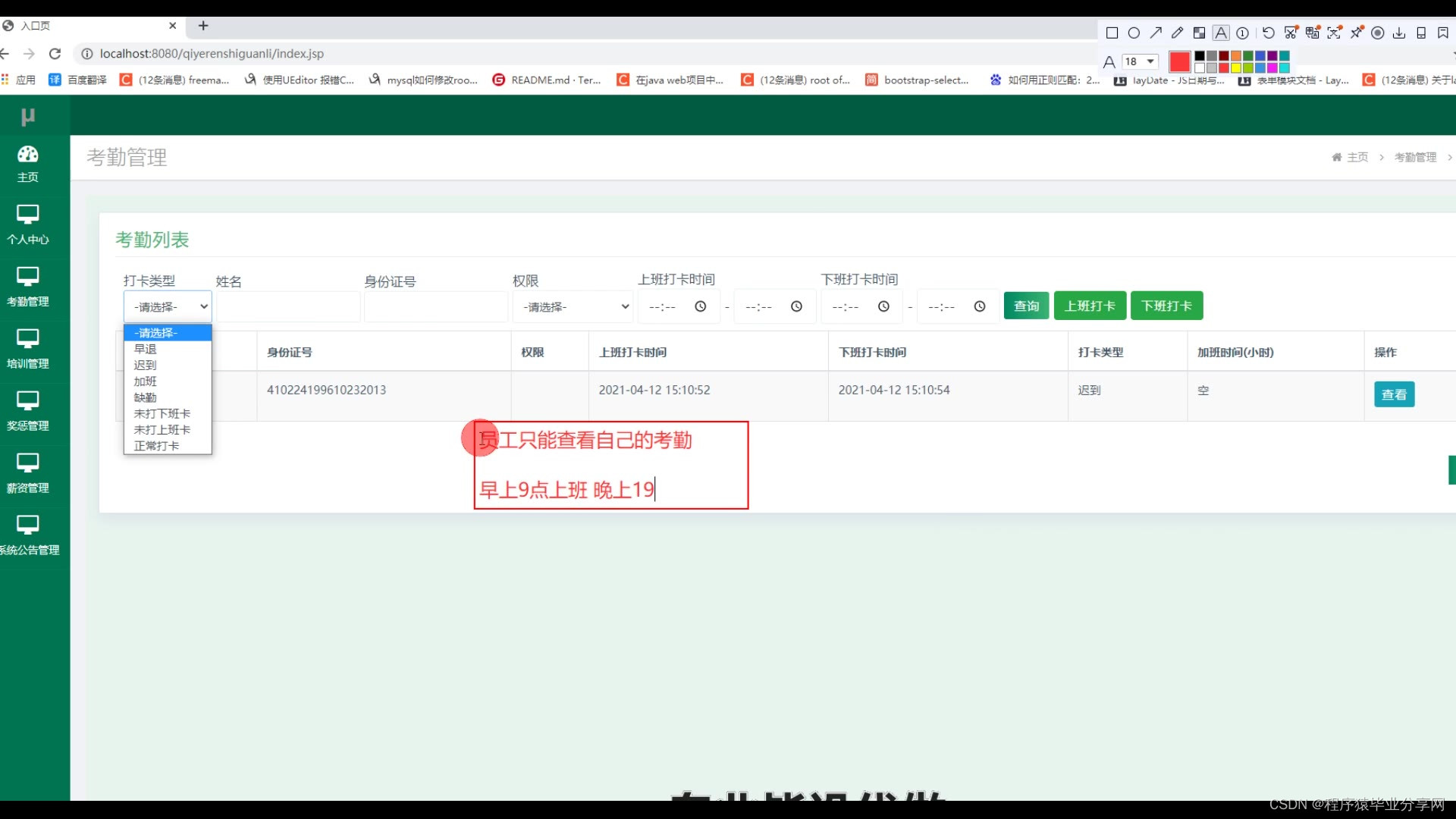
Task: Open 薪资管理 in the sidebar menu
Action: click(x=28, y=473)
